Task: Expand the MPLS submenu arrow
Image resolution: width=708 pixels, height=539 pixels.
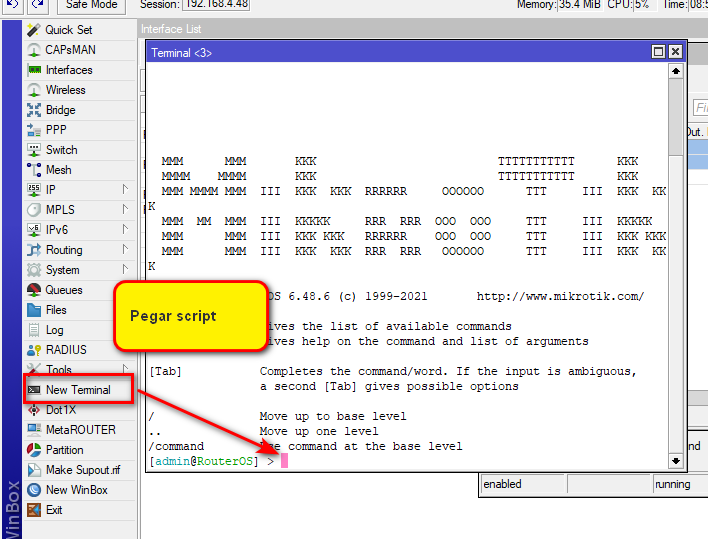Action: 125,209
